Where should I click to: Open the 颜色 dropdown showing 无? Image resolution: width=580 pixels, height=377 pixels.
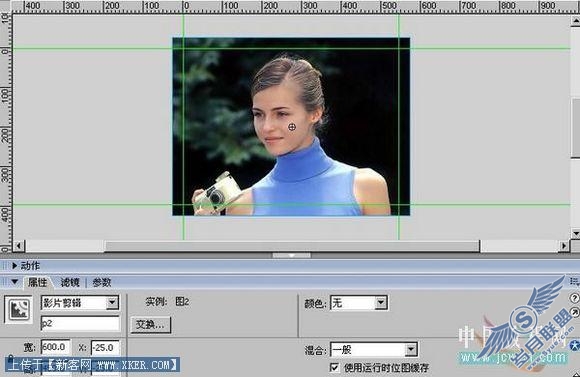point(381,303)
